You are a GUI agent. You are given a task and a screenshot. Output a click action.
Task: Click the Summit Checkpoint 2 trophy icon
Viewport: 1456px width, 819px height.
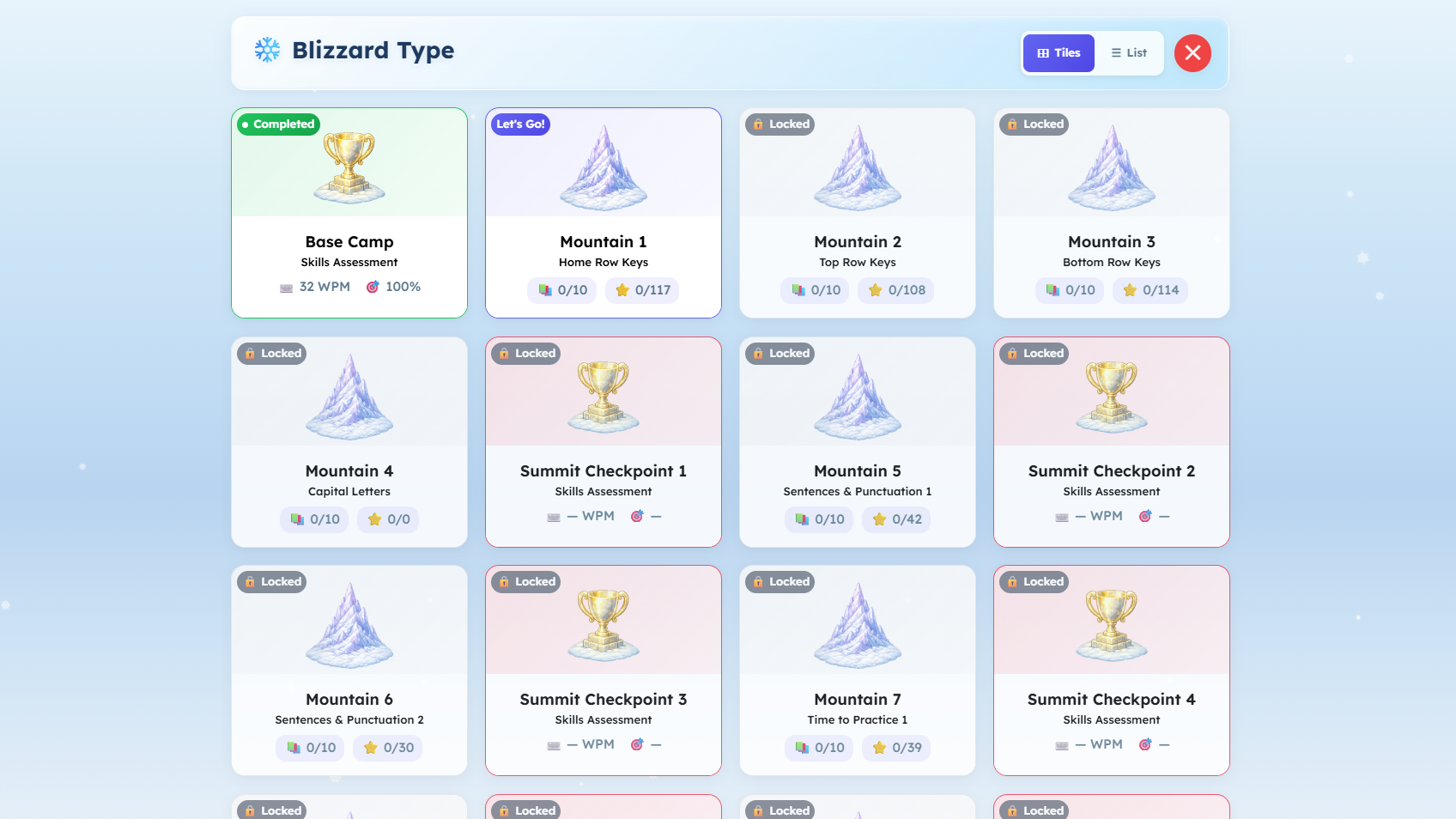pos(1112,396)
